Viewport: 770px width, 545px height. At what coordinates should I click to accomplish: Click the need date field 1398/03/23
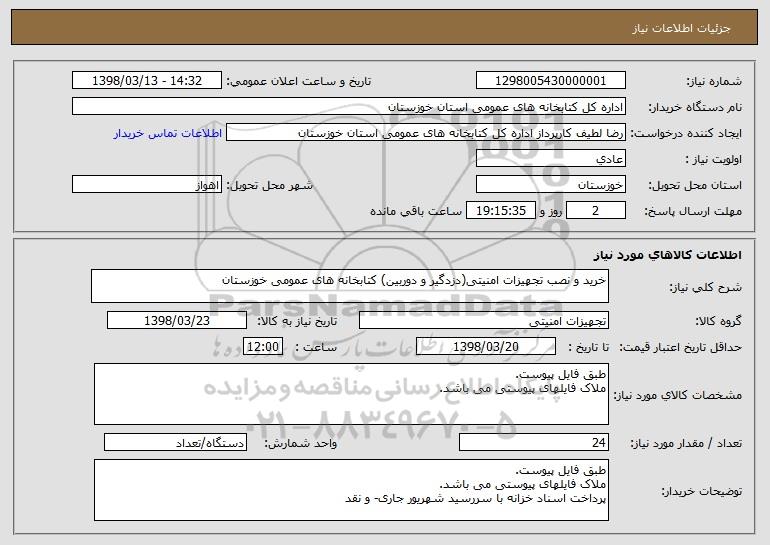click(x=177, y=321)
